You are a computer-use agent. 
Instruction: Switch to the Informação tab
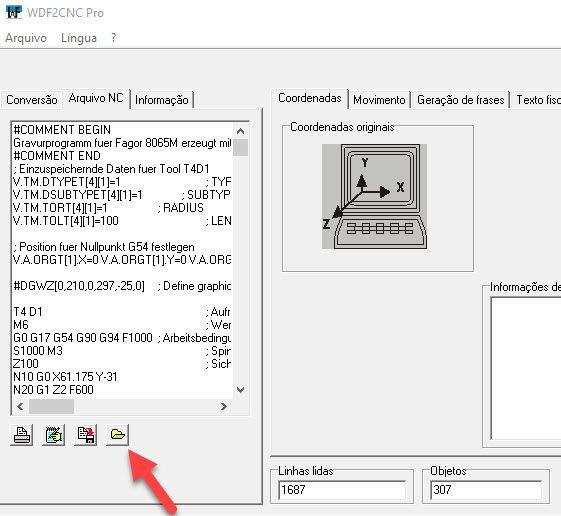[x=162, y=99]
